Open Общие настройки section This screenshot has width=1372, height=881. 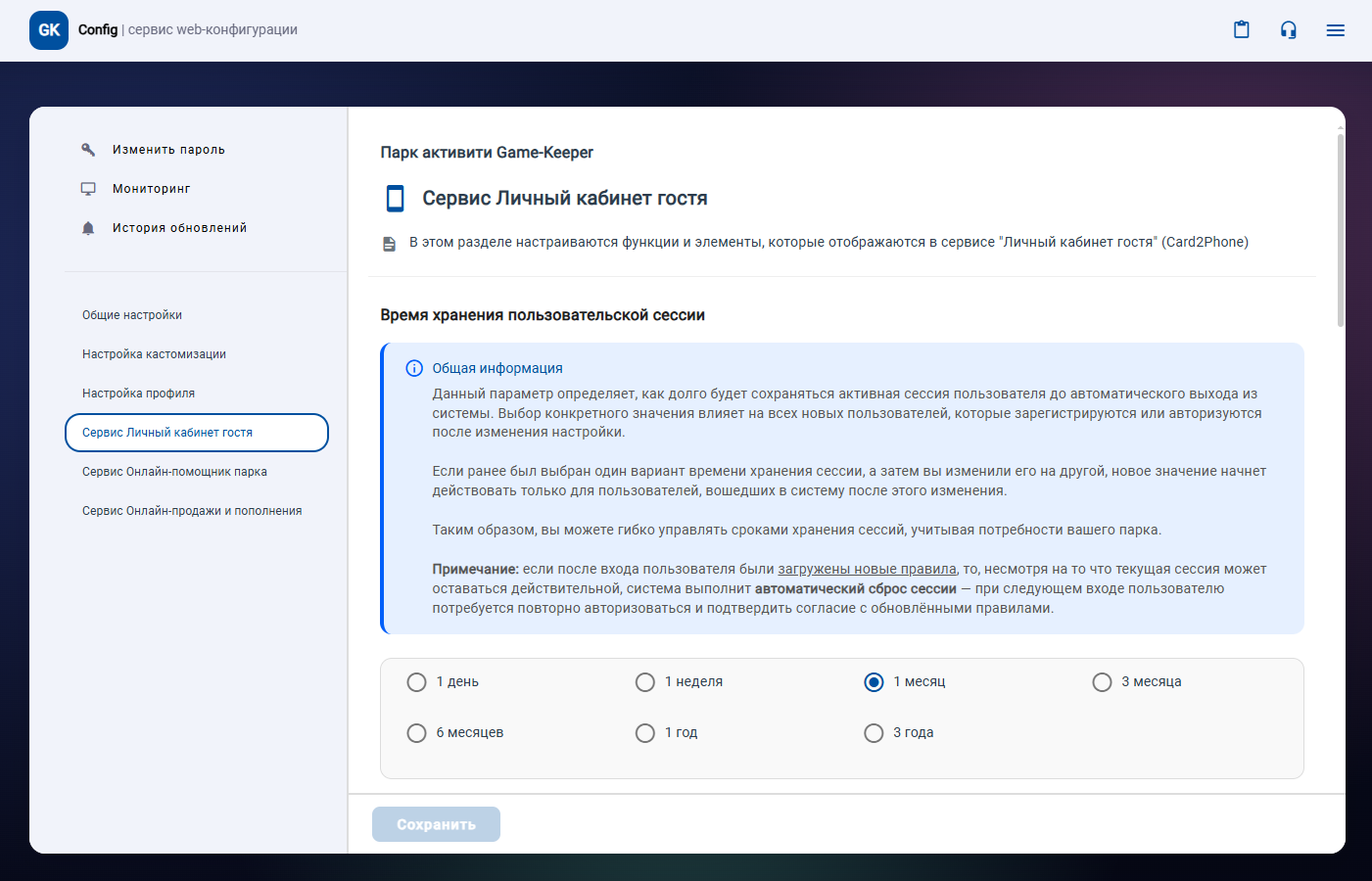click(132, 315)
